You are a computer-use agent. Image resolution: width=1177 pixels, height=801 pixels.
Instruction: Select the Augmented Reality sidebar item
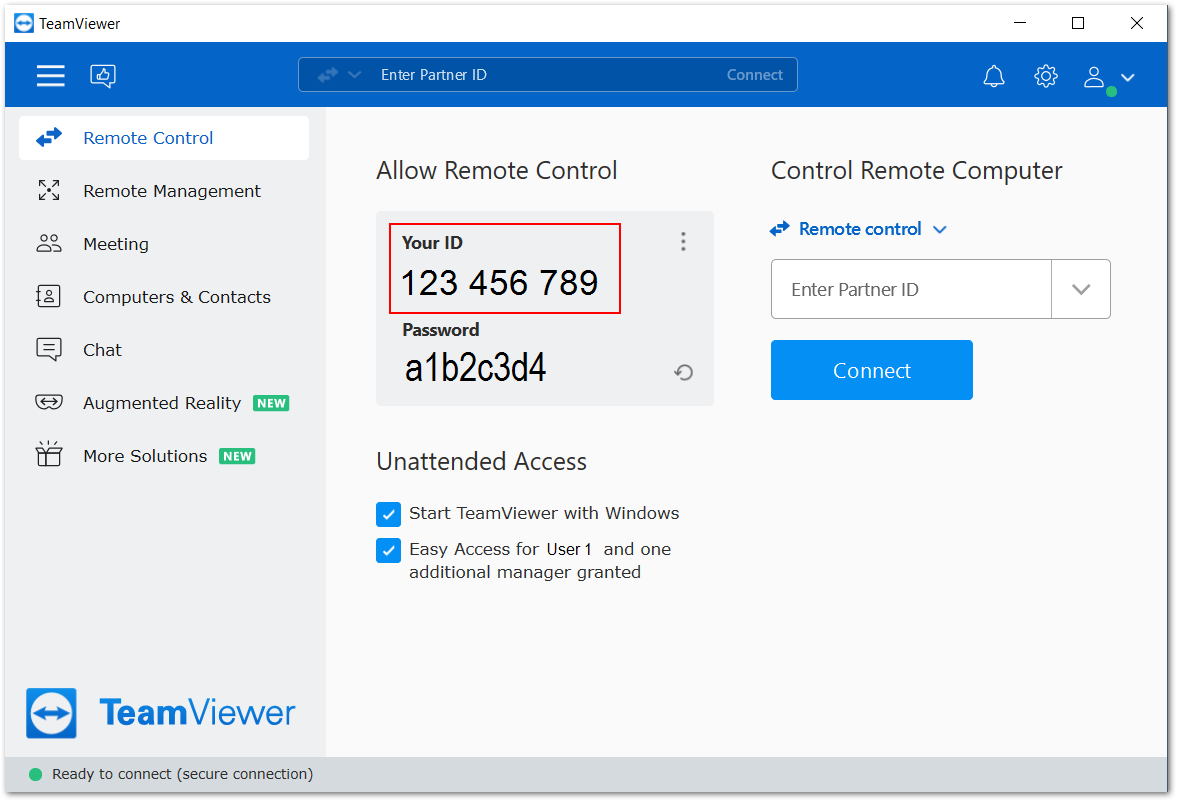click(x=161, y=403)
